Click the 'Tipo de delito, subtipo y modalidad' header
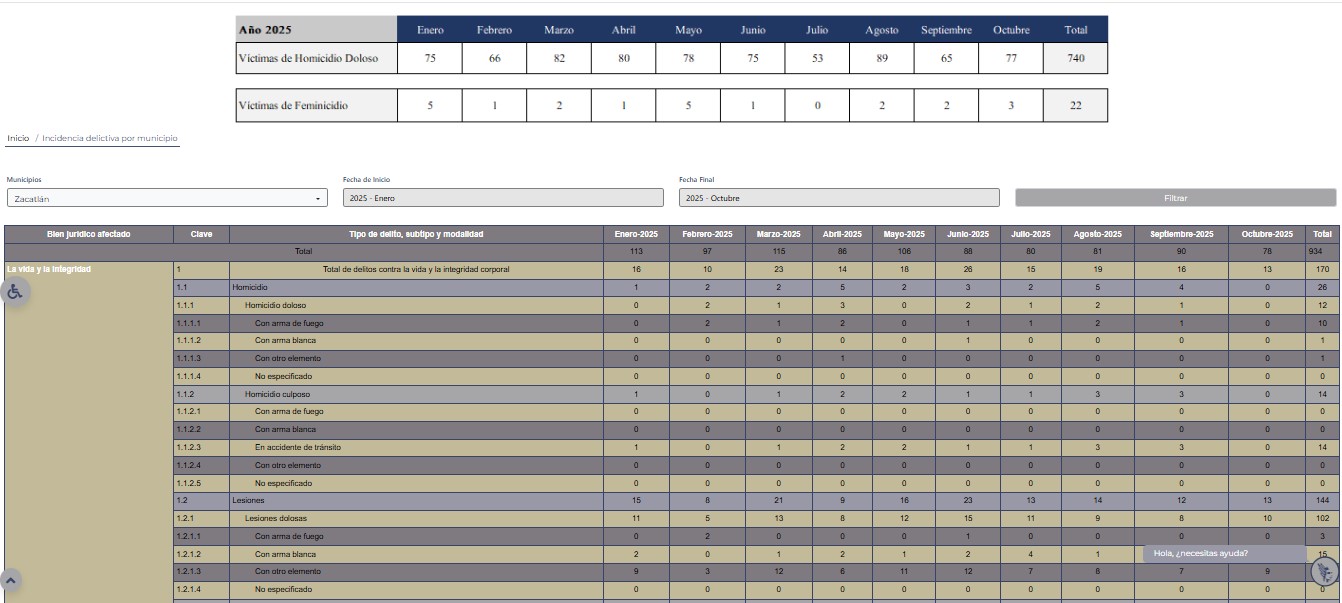 click(416, 234)
